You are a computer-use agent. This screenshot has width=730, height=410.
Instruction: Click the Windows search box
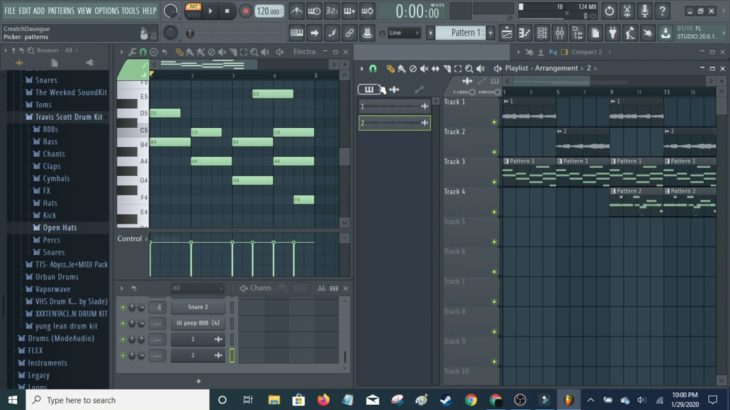tap(118, 400)
